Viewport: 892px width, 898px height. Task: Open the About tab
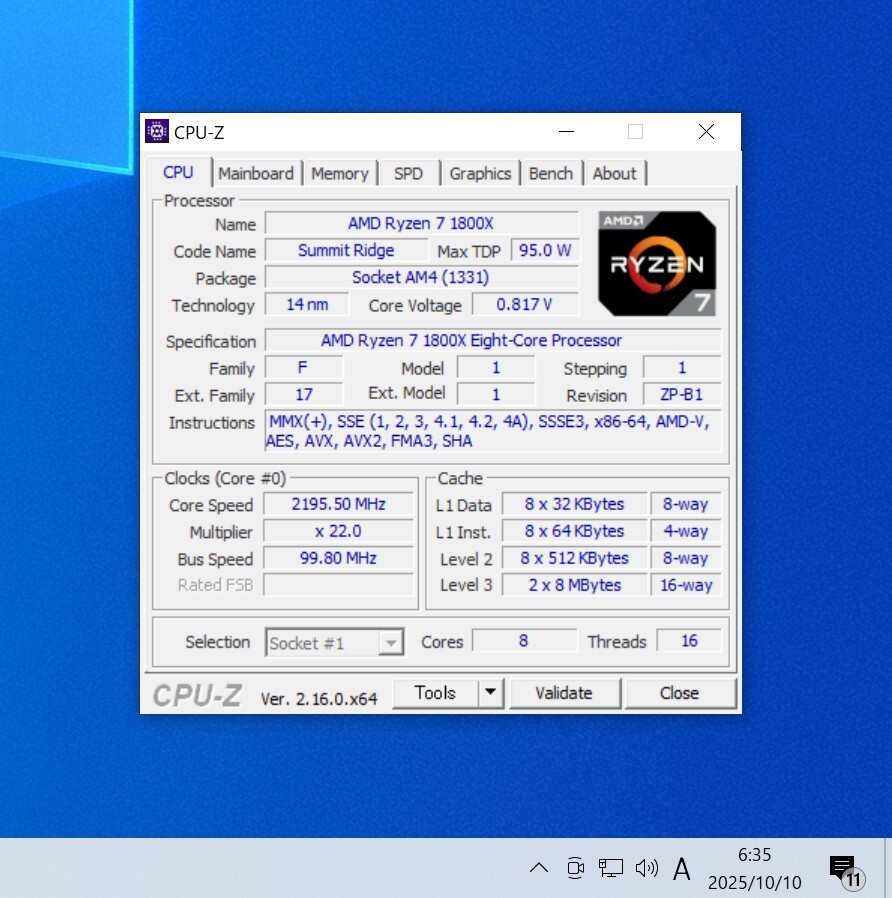(x=614, y=173)
